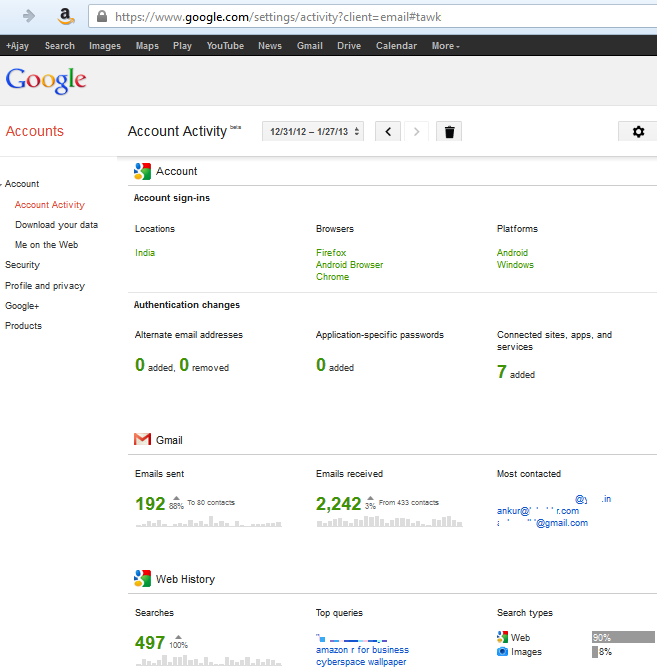Screen dimensions: 663x671
Task: Open Calendar from the top bar
Action: coord(396,46)
